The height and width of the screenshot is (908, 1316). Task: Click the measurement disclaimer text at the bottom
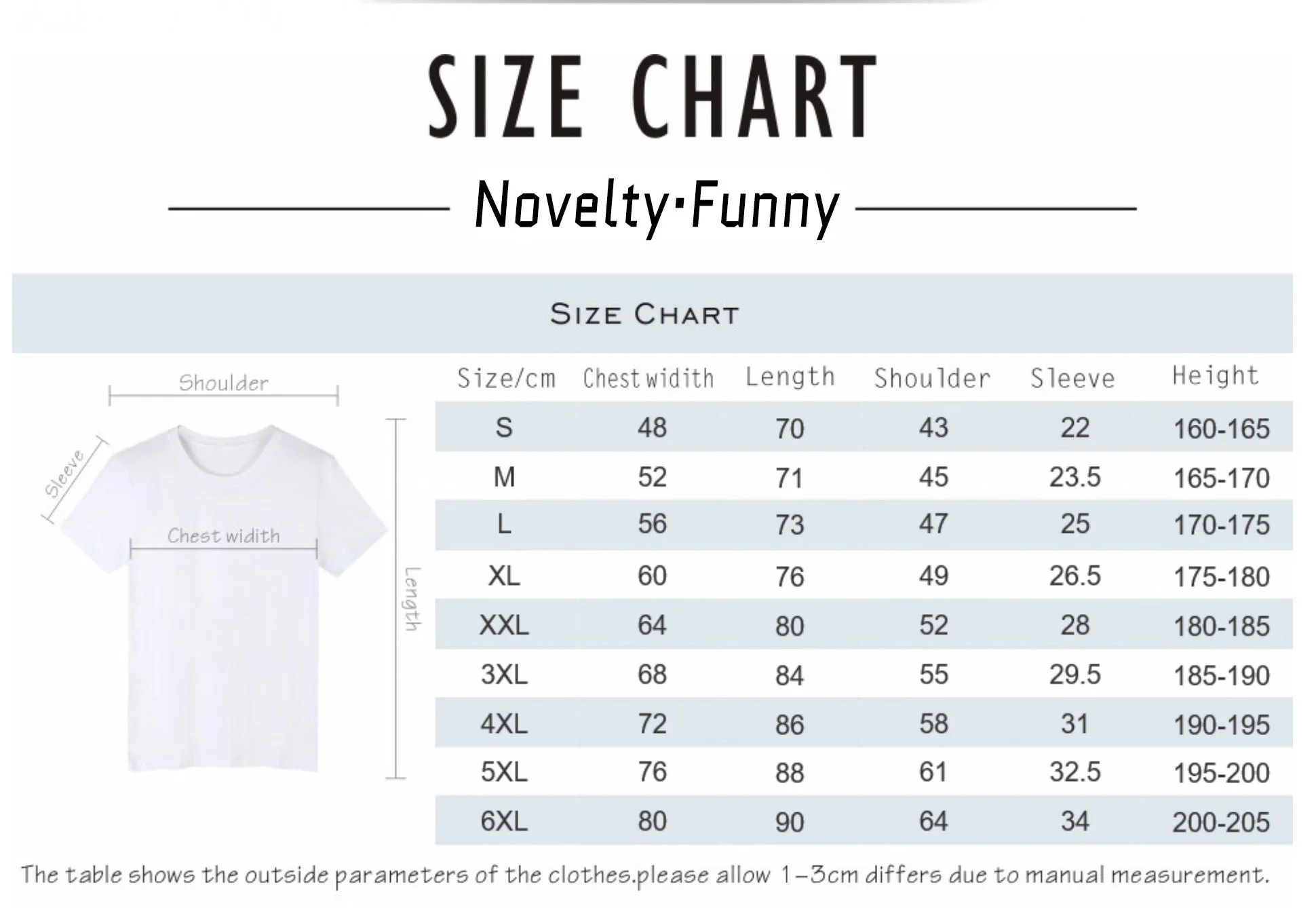644,875
